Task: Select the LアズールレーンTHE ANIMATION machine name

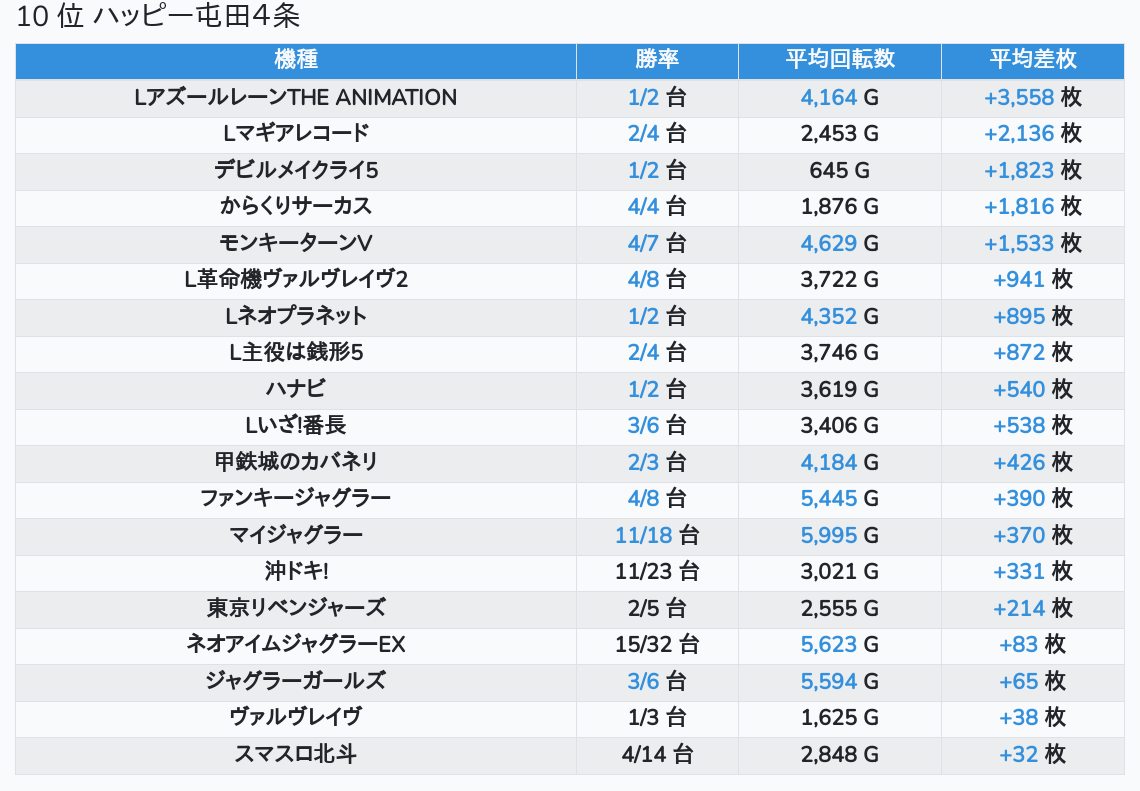Action: [x=296, y=97]
